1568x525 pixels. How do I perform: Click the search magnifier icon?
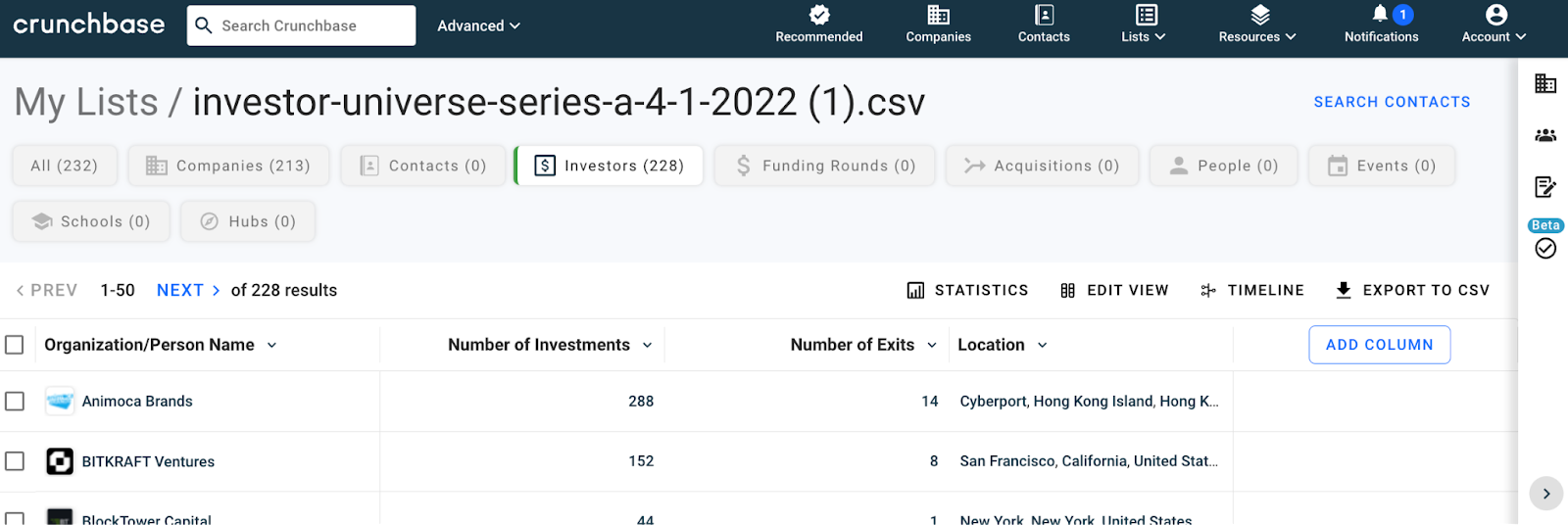(204, 25)
